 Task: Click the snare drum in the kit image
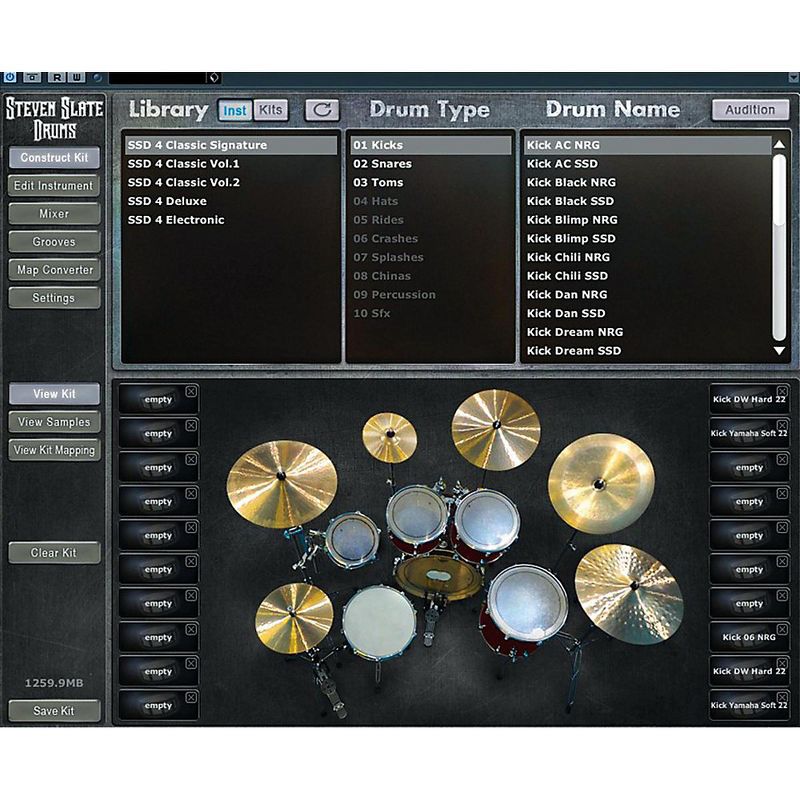coord(378,622)
